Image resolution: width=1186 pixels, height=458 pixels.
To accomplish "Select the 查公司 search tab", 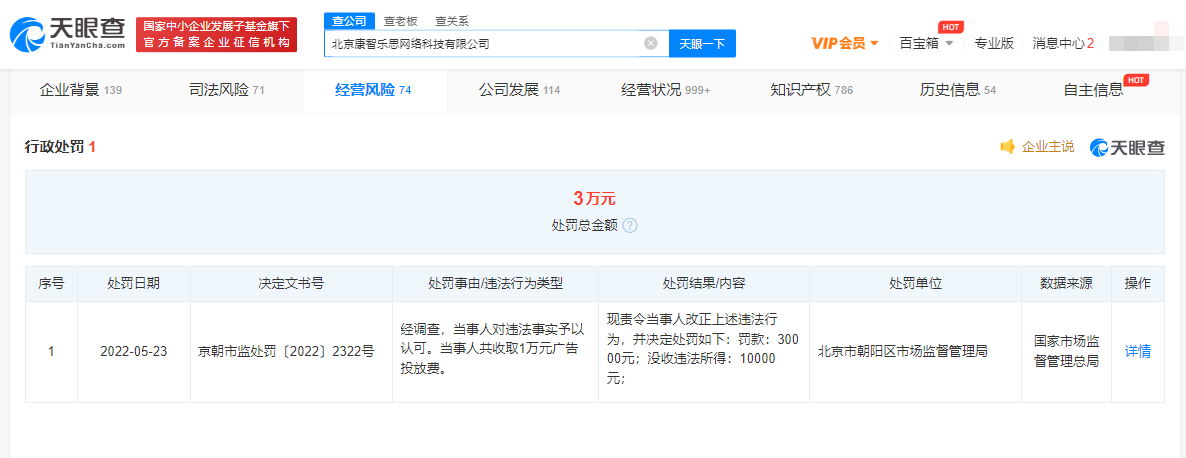I will pyautogui.click(x=349, y=21).
